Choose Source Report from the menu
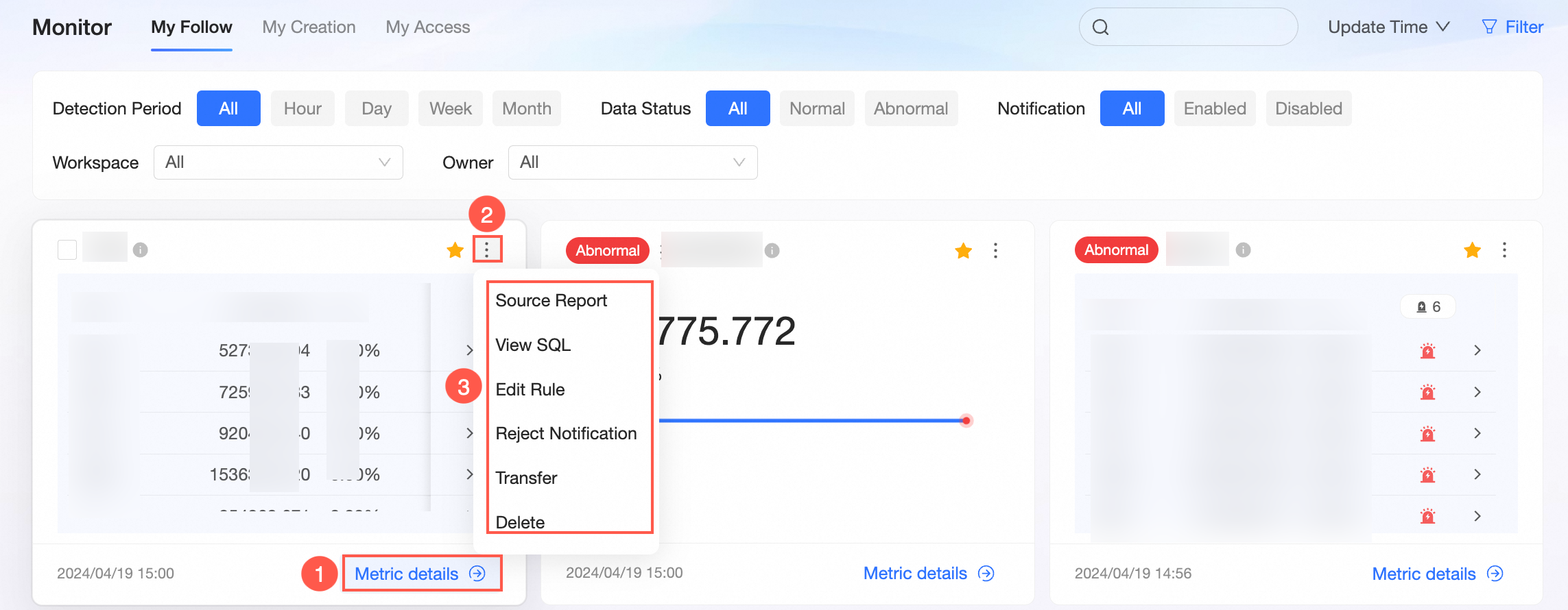 (x=551, y=301)
